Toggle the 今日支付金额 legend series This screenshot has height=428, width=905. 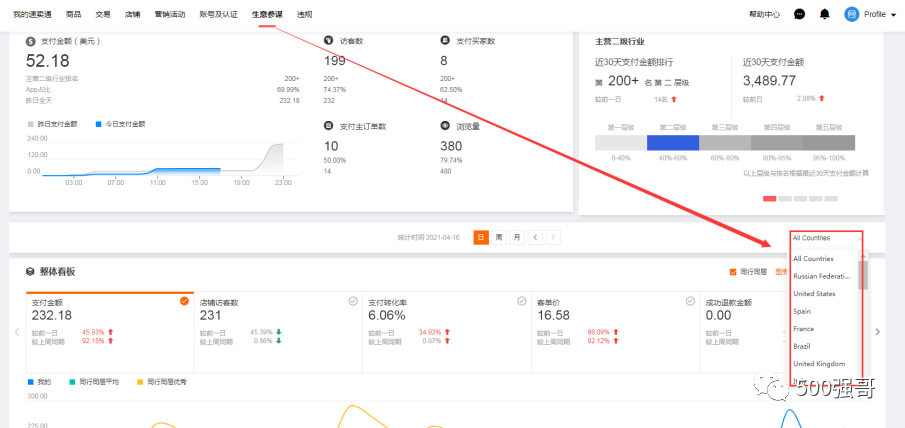(121, 124)
